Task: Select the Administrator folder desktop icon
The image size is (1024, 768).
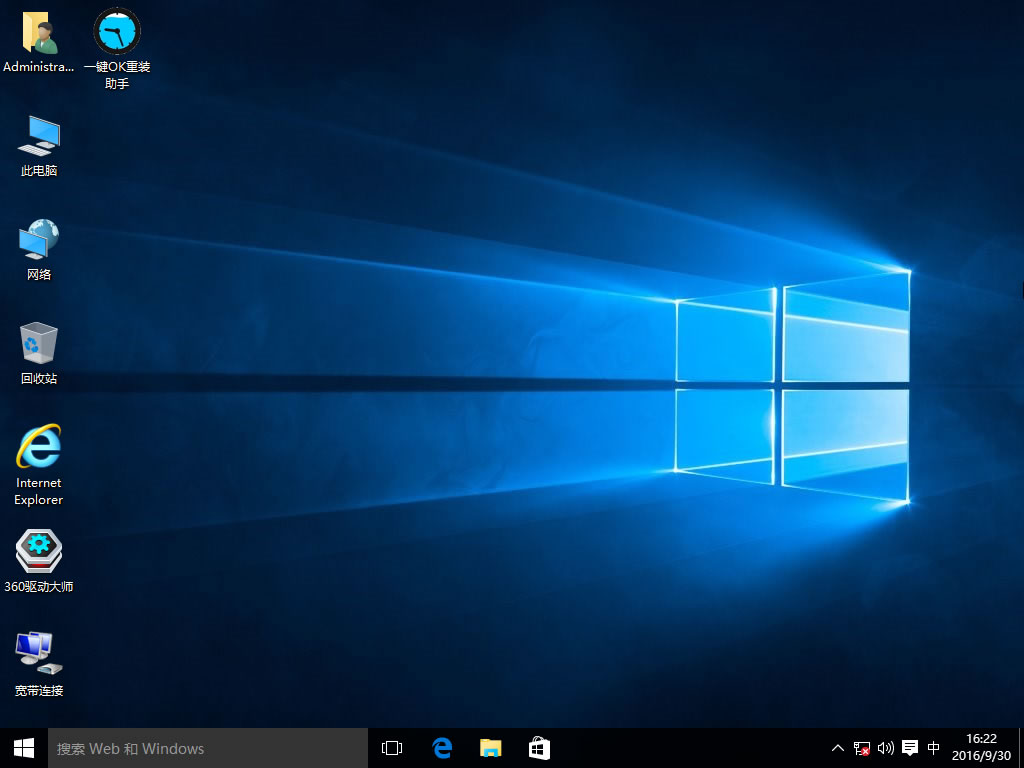Action: pos(39,42)
